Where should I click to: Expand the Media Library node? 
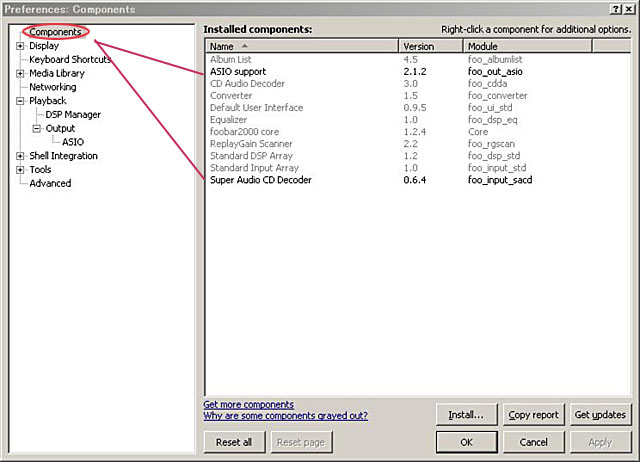pyautogui.click(x=20, y=74)
